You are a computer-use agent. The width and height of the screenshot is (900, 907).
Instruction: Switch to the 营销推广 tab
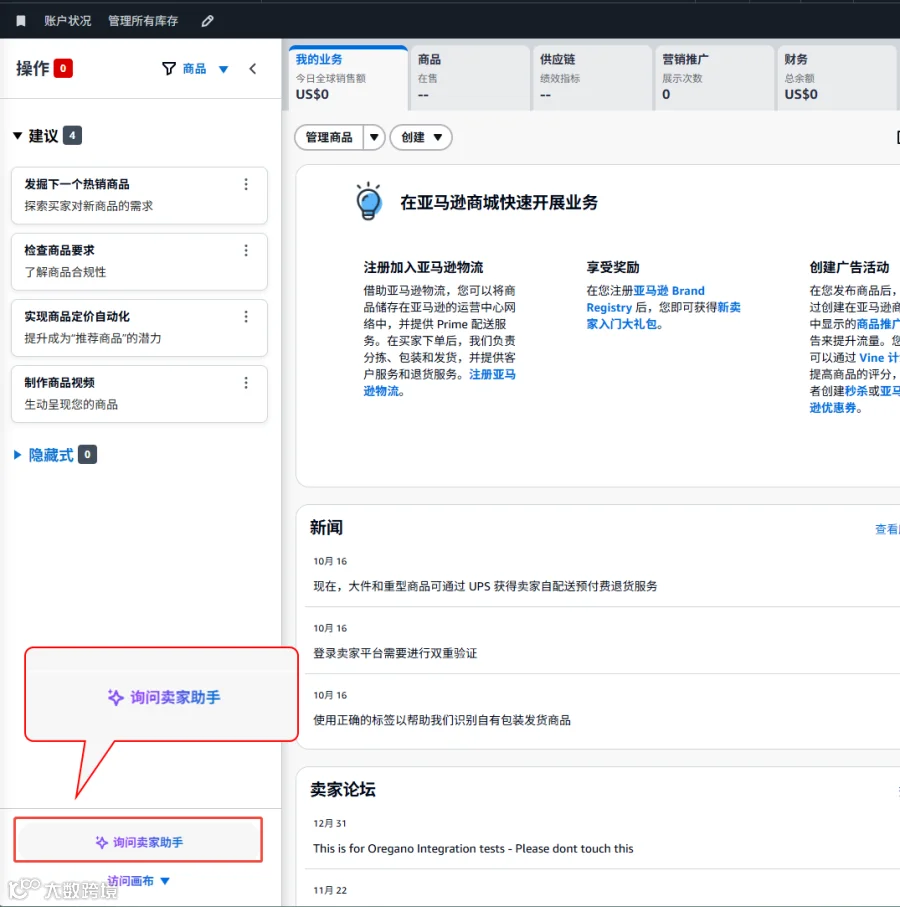[x=715, y=78]
